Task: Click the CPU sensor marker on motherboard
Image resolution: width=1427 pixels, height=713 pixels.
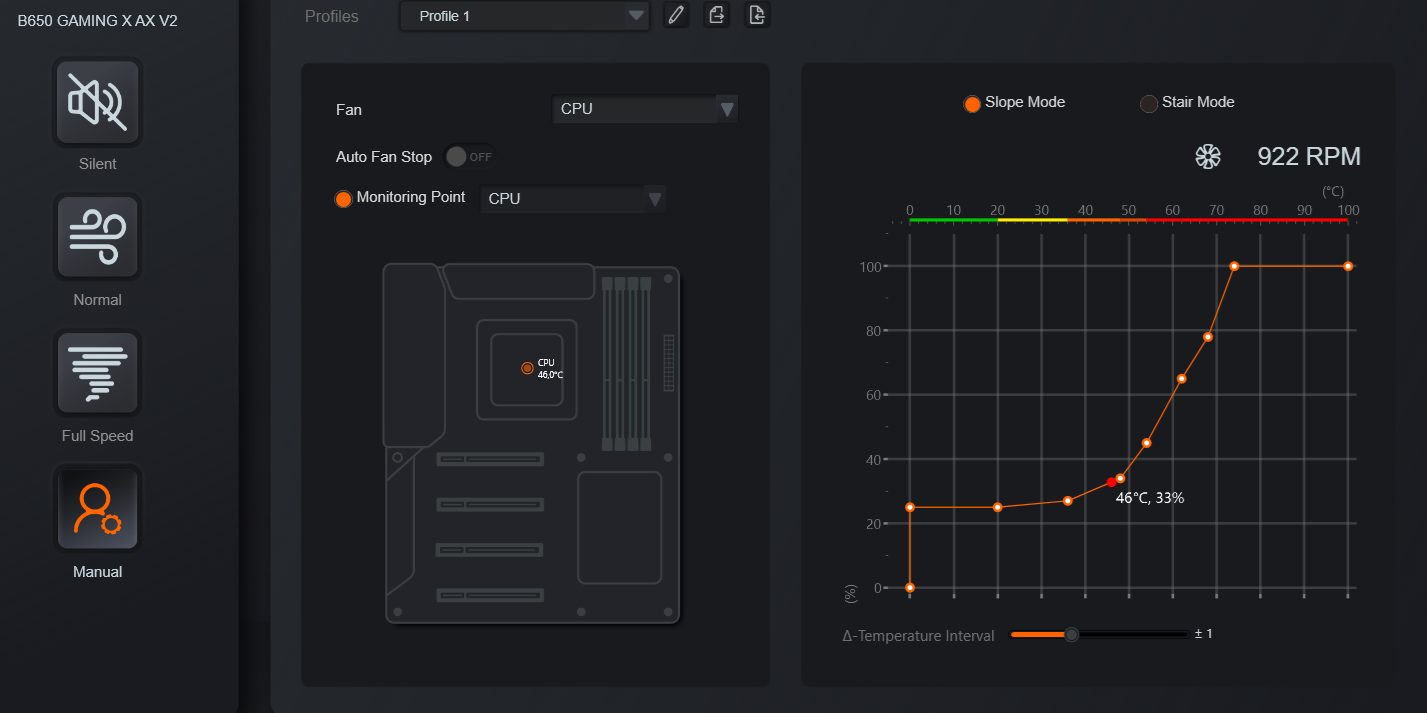Action: tap(527, 368)
